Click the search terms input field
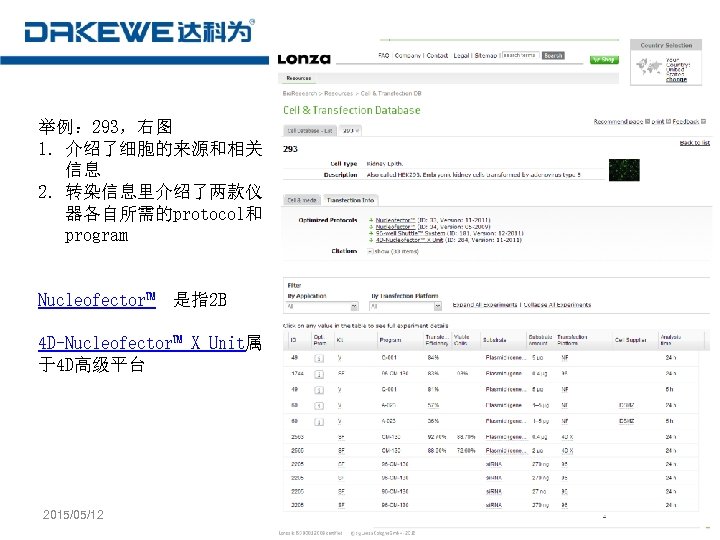Screen dimensions: 720x540 tap(520, 55)
